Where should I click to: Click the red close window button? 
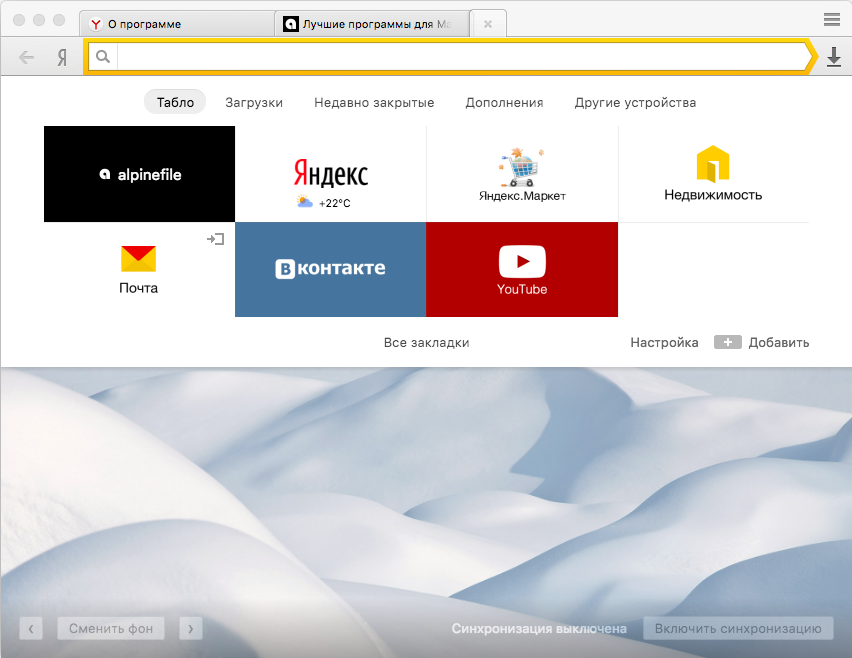[x=19, y=20]
